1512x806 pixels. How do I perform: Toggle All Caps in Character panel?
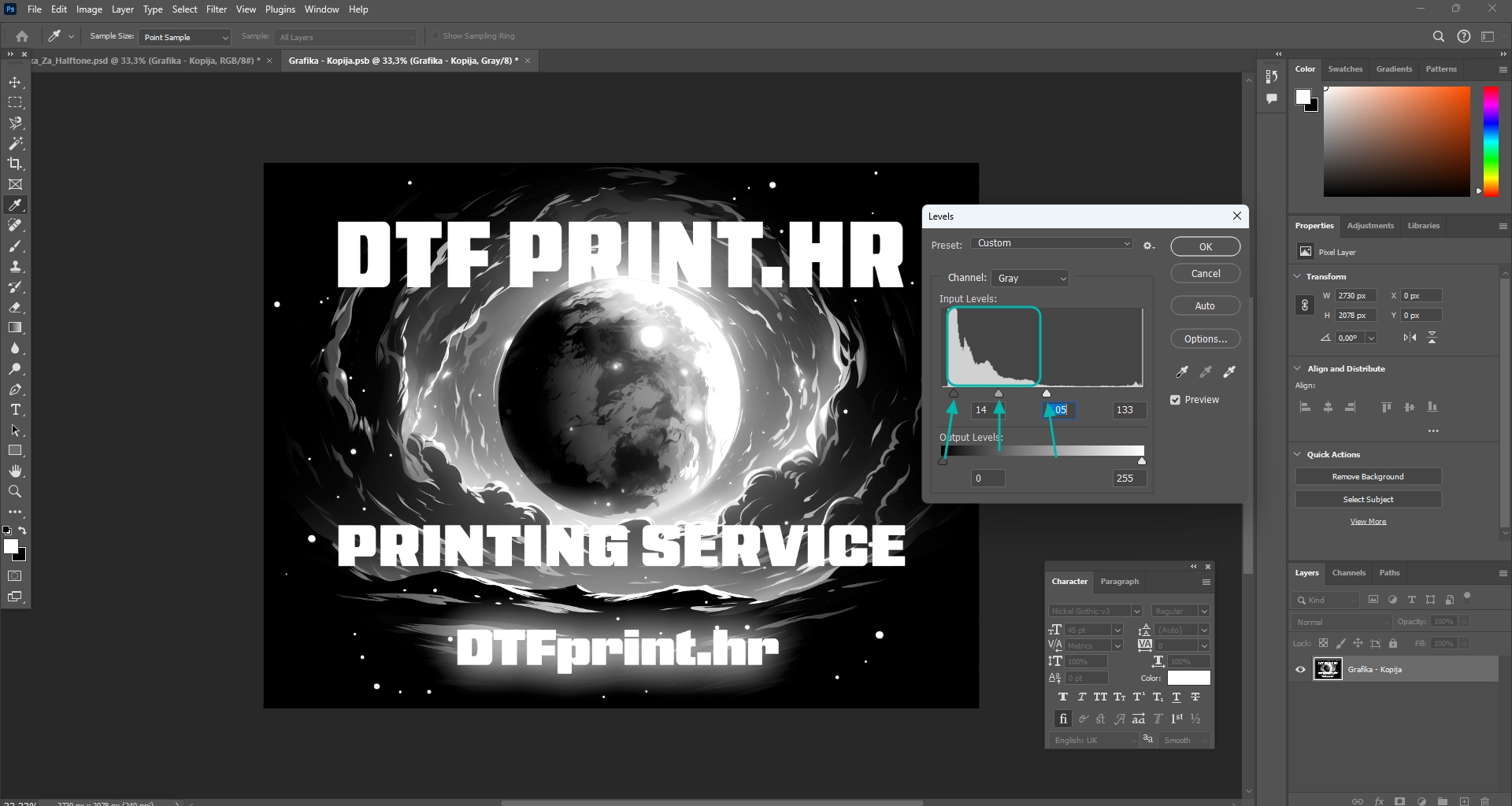coord(1100,697)
